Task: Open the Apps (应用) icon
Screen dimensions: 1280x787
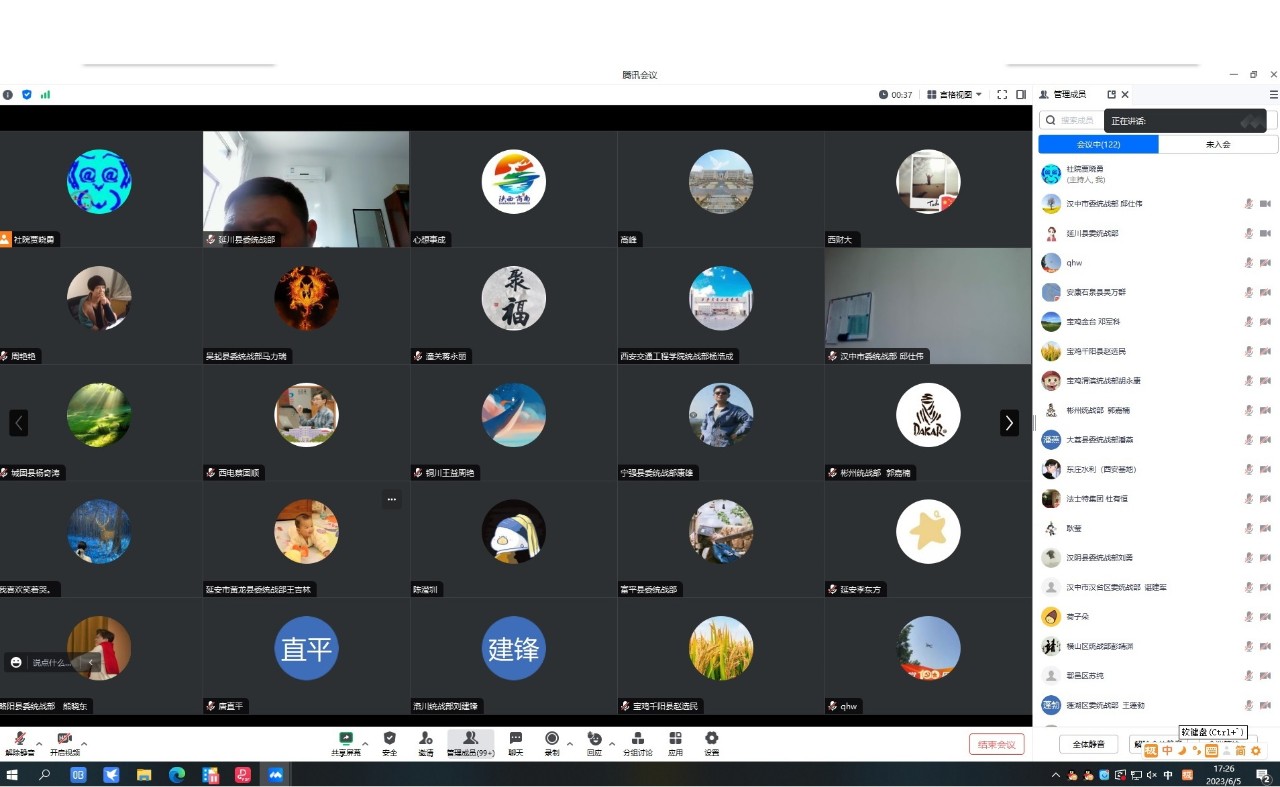Action: click(675, 743)
